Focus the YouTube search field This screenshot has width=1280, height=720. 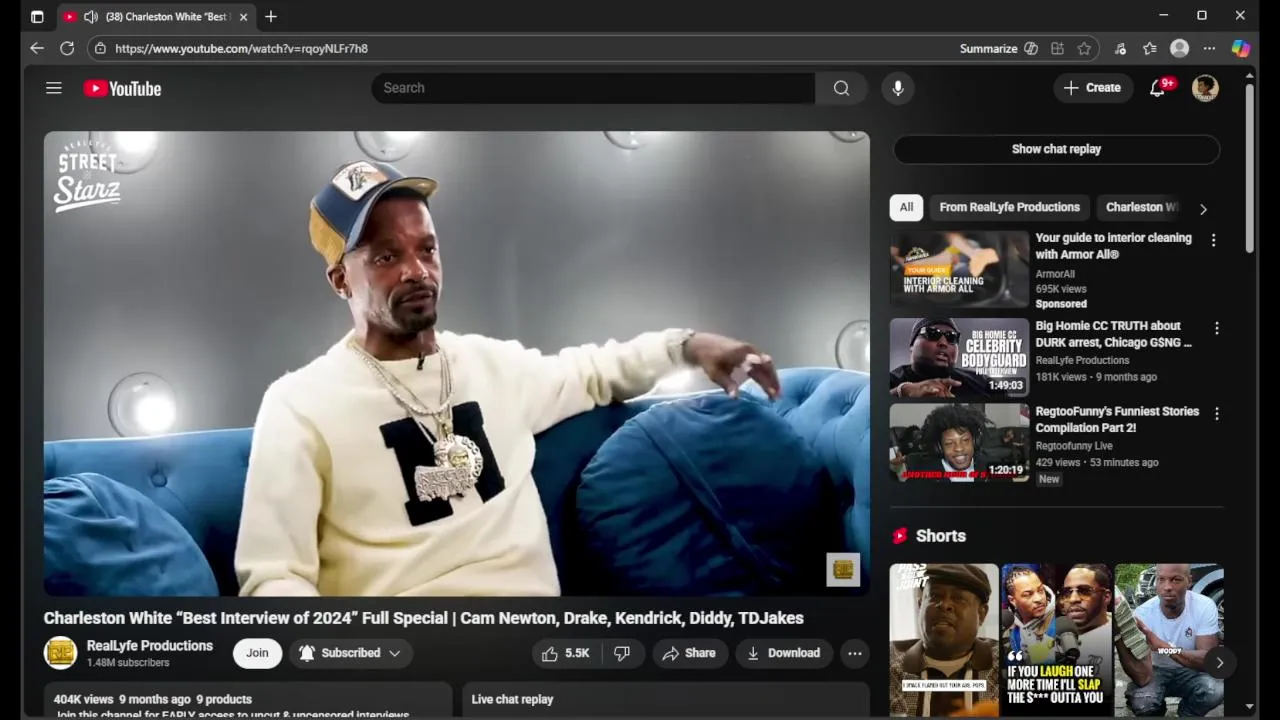(x=593, y=88)
